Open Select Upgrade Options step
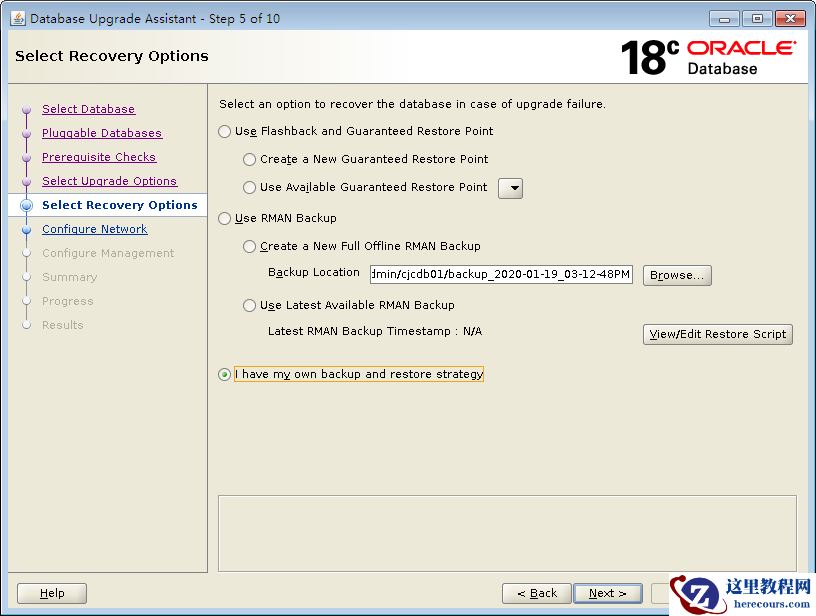 [109, 181]
